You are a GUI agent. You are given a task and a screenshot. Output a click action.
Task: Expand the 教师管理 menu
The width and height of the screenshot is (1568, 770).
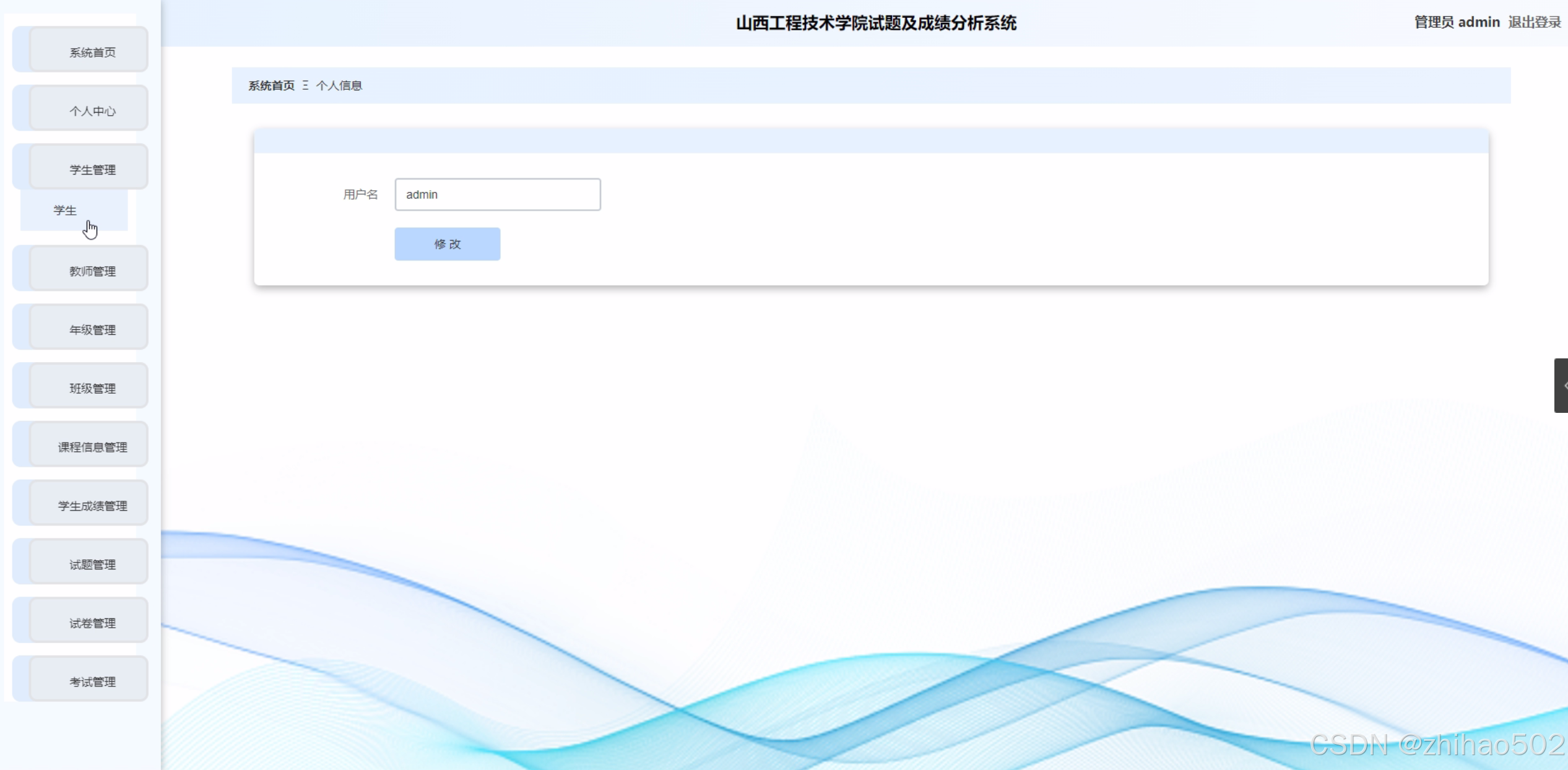(92, 271)
